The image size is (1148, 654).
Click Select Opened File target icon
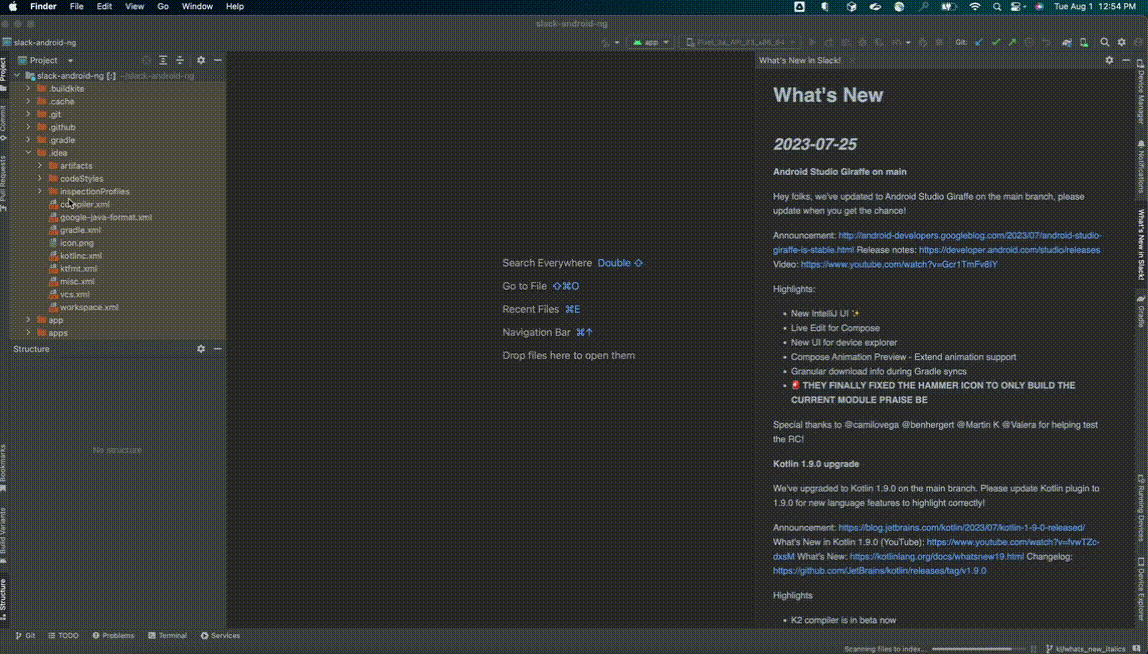[146, 61]
